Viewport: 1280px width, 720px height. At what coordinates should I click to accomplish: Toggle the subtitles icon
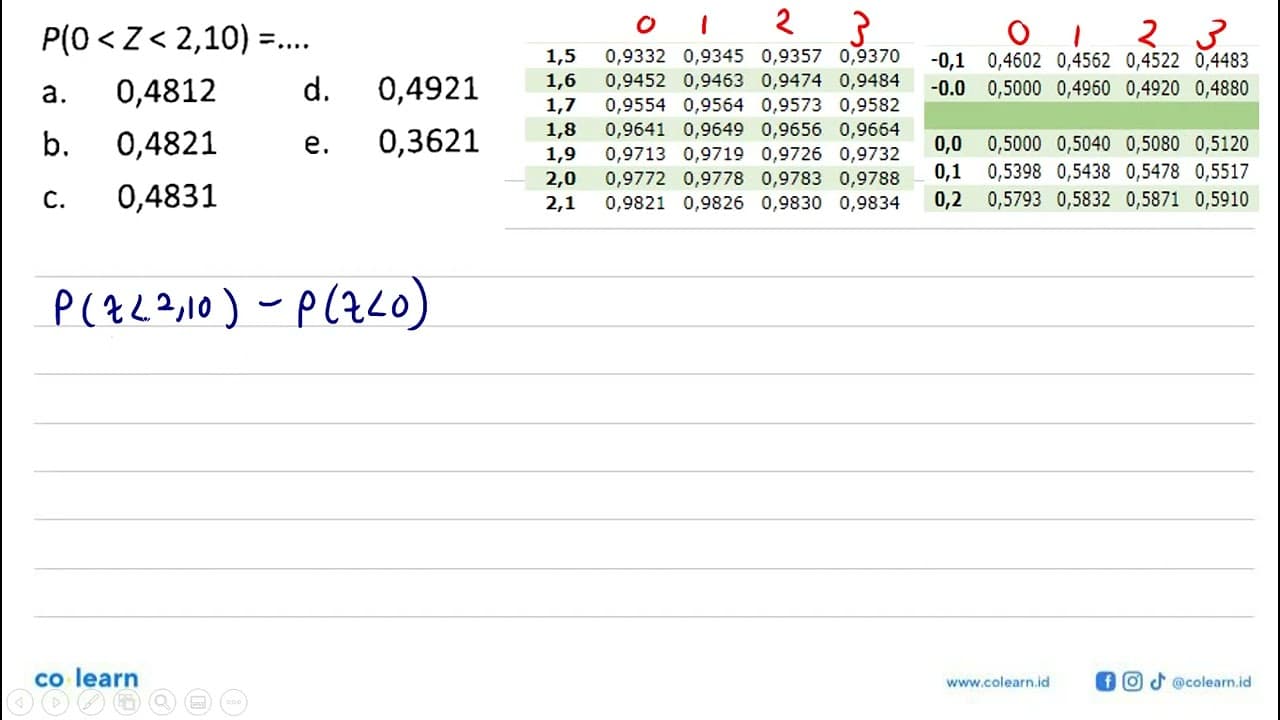[x=198, y=702]
